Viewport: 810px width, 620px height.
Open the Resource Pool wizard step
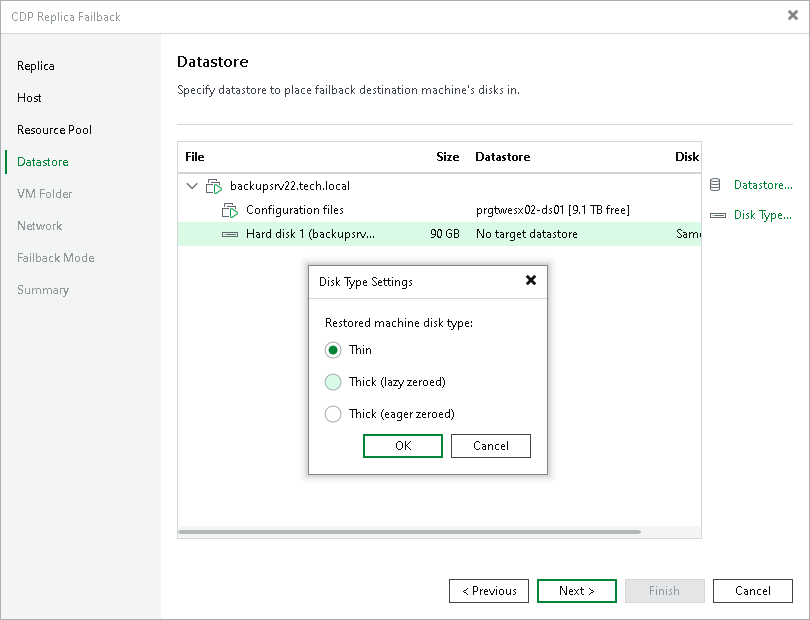[53, 129]
